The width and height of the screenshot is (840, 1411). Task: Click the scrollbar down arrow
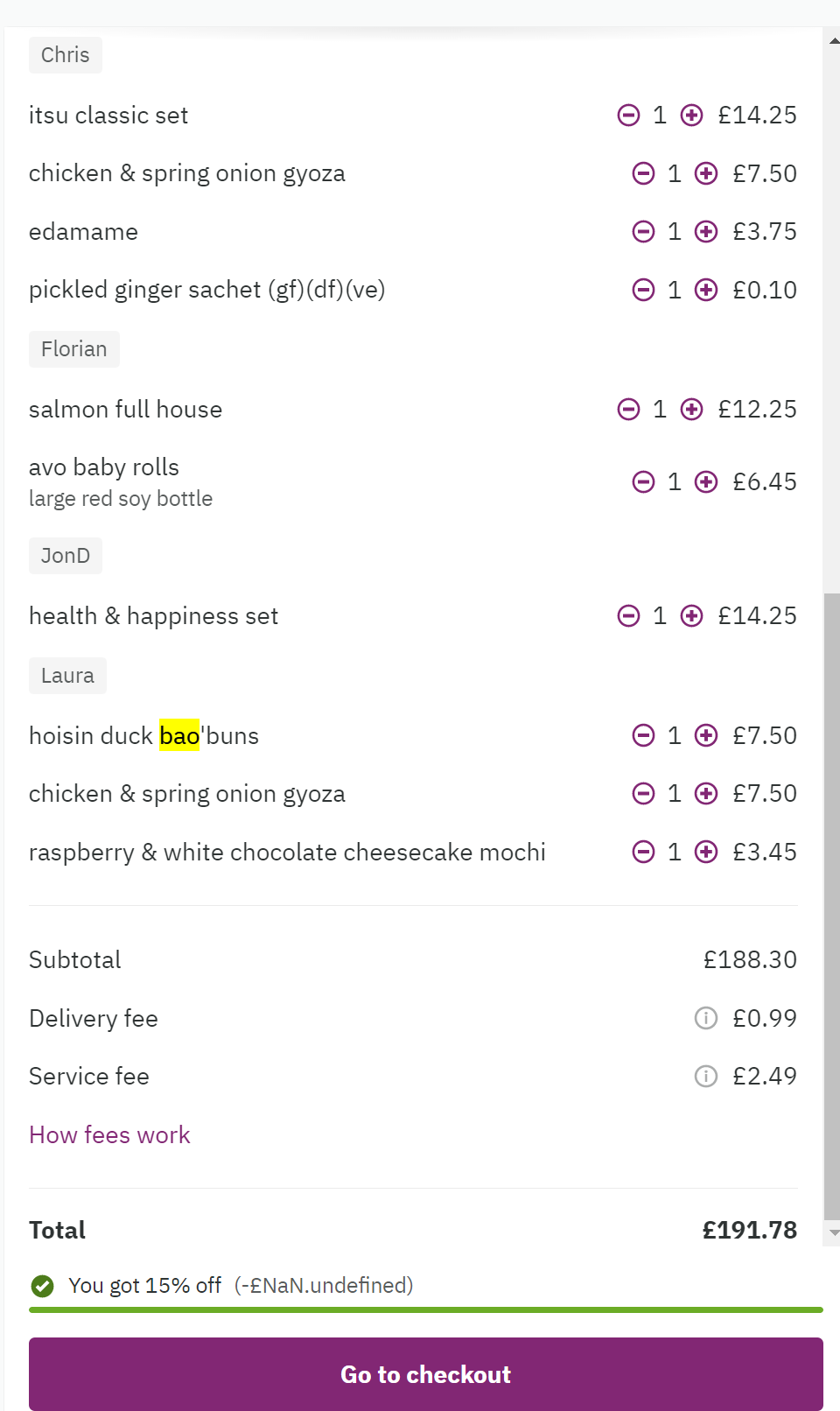(834, 1232)
